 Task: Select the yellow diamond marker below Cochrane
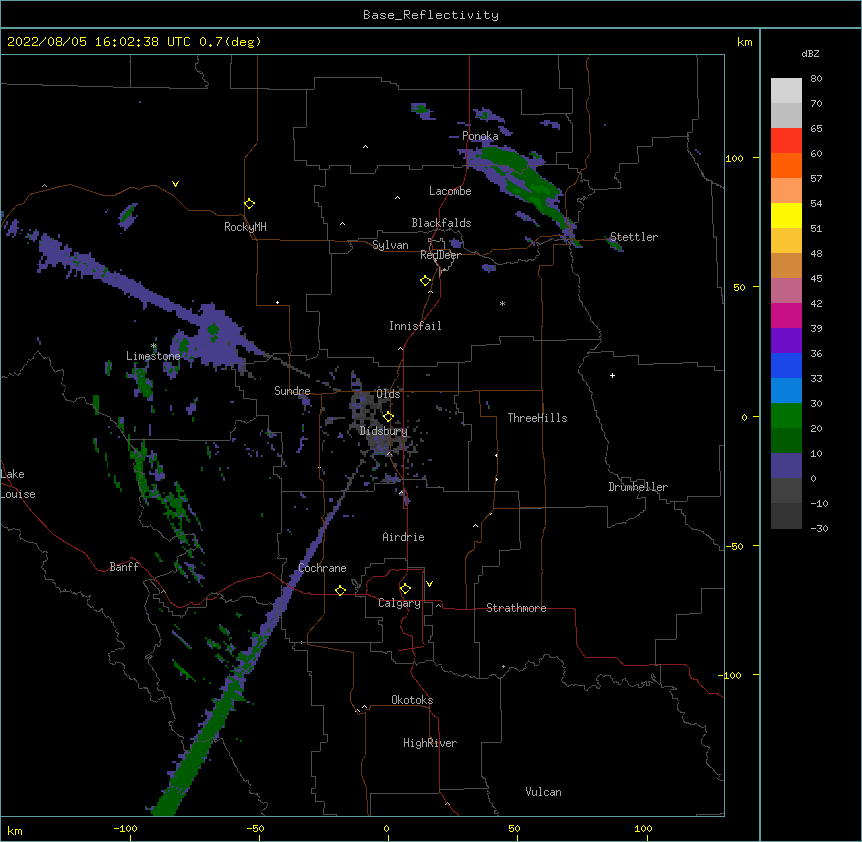(340, 590)
